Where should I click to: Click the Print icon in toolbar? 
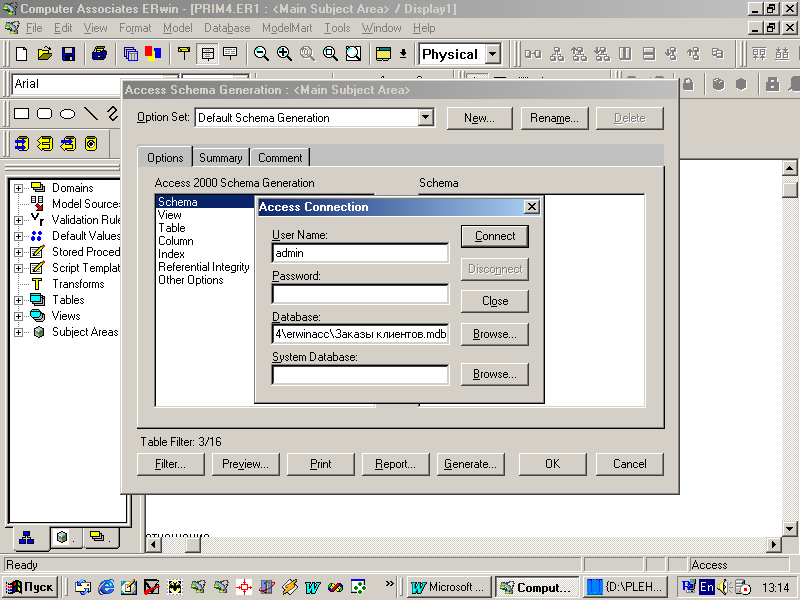click(x=99, y=54)
